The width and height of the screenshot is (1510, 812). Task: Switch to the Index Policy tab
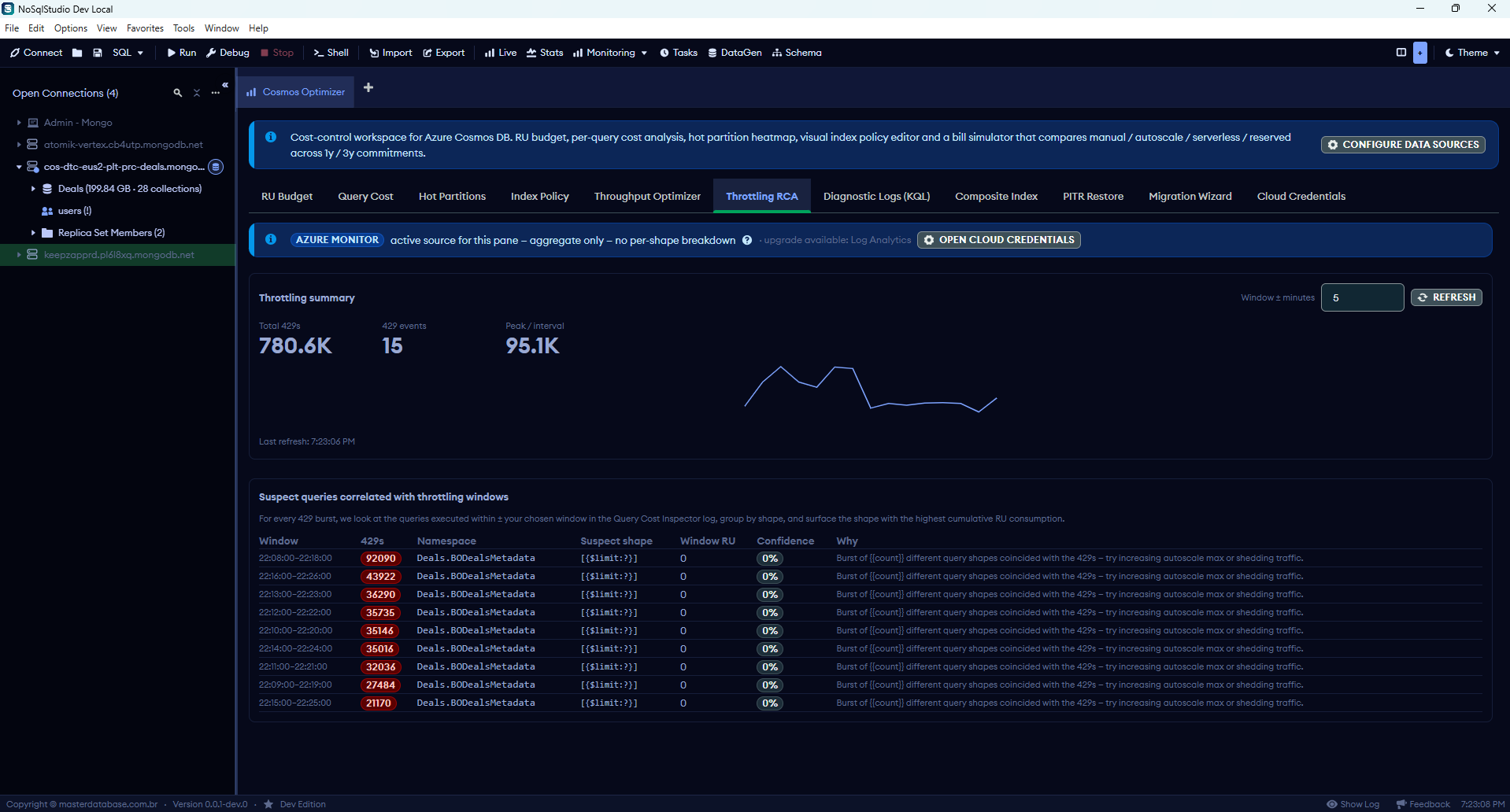[x=539, y=196]
